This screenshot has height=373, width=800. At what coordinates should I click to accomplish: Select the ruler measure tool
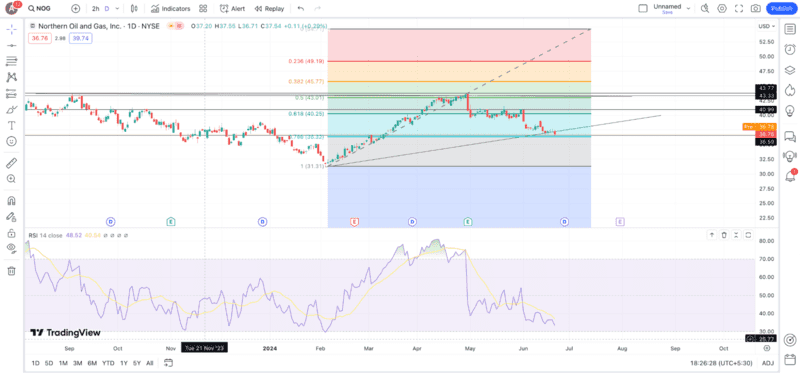(x=11, y=163)
